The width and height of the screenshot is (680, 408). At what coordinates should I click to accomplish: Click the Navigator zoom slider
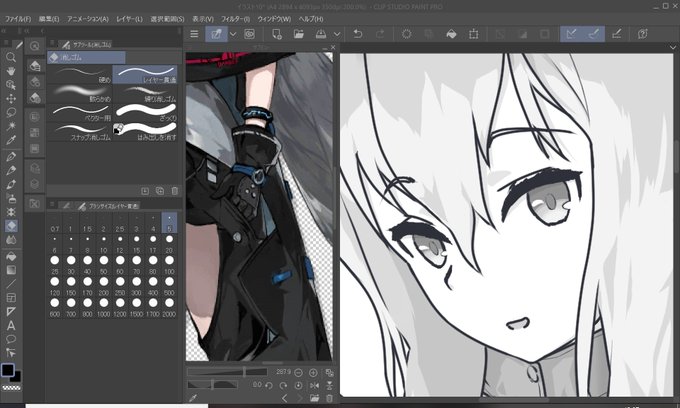point(227,372)
